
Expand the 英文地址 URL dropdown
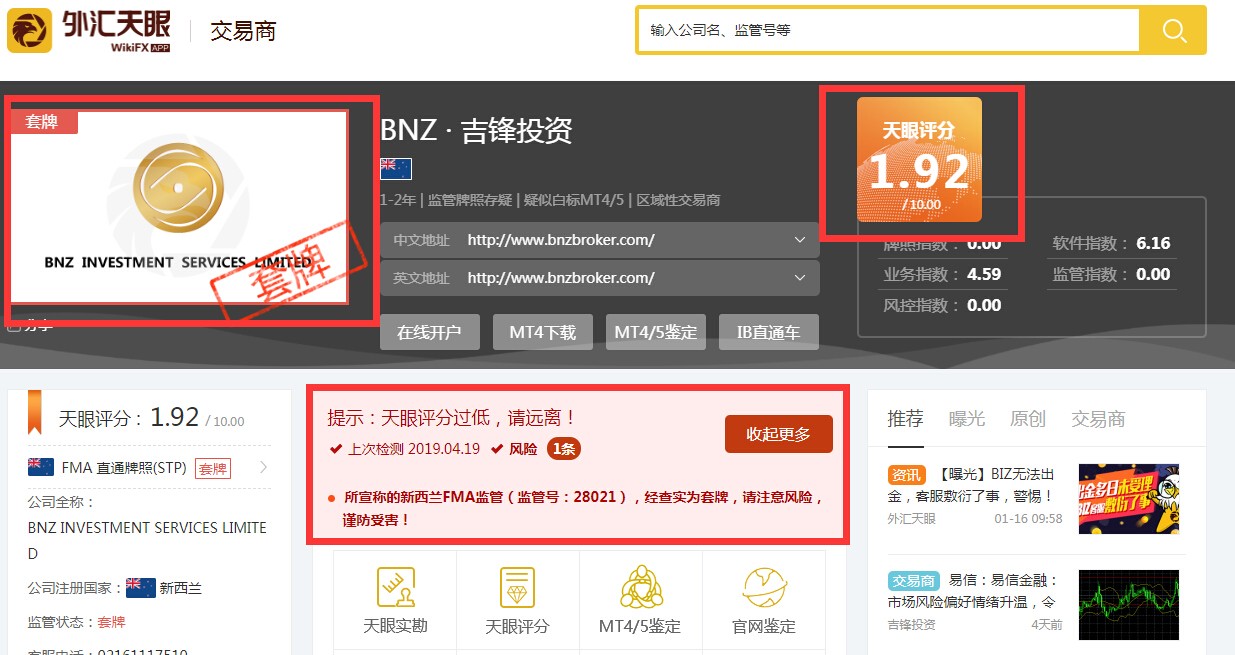pos(799,278)
